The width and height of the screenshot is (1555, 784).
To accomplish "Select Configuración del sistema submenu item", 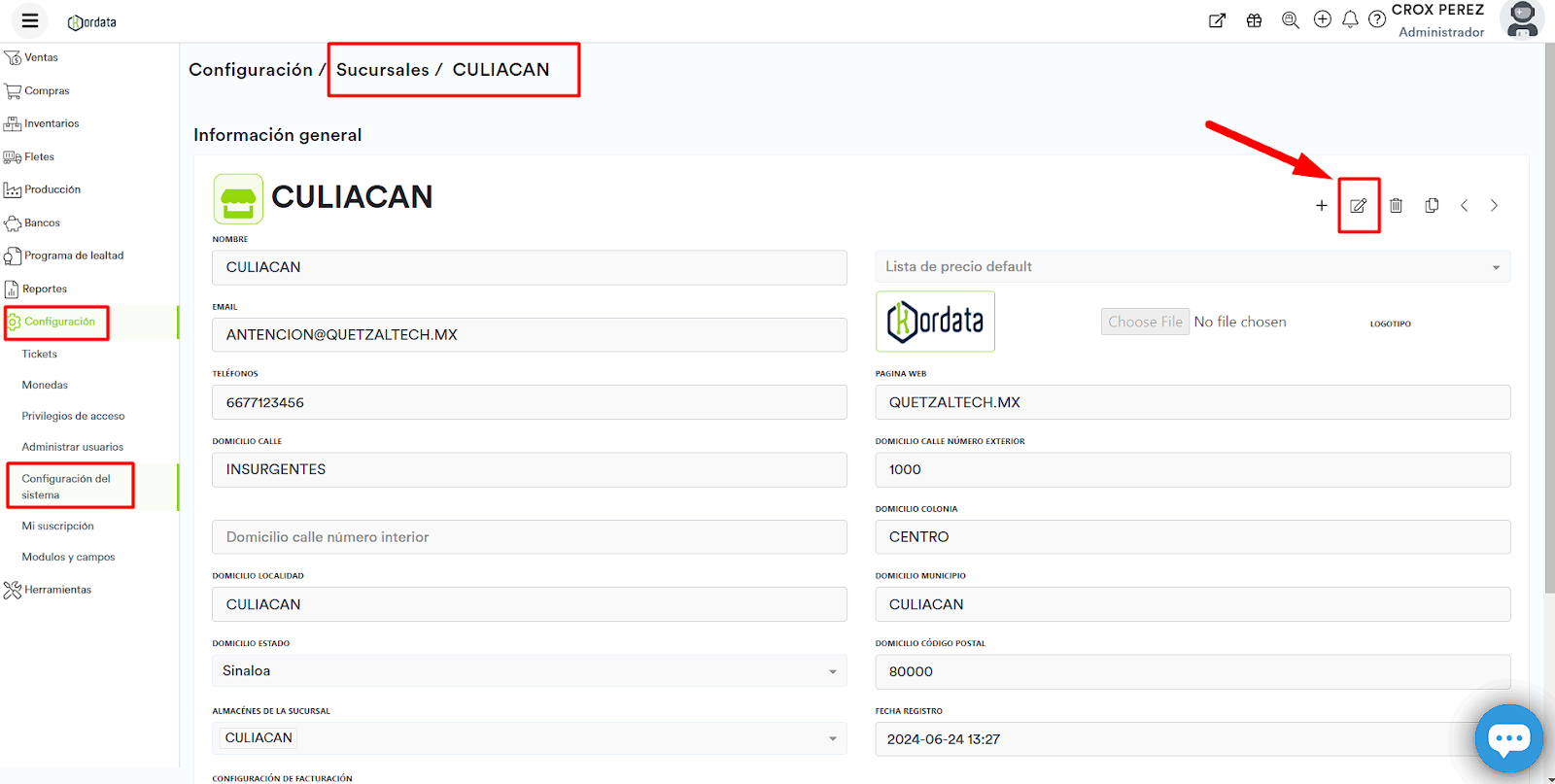I will [66, 487].
